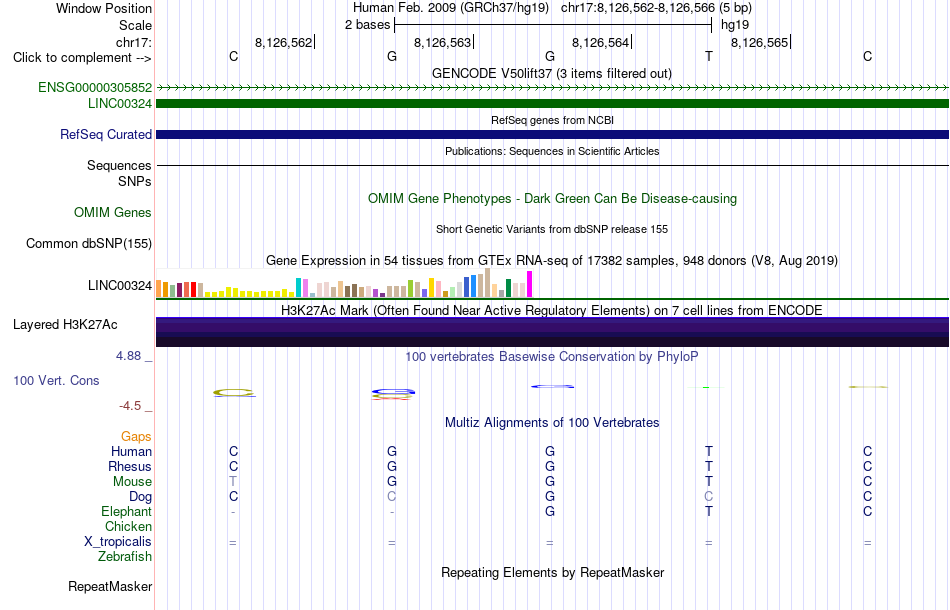Click the Elephant species label
Image resolution: width=950 pixels, height=610 pixels.
point(127,511)
